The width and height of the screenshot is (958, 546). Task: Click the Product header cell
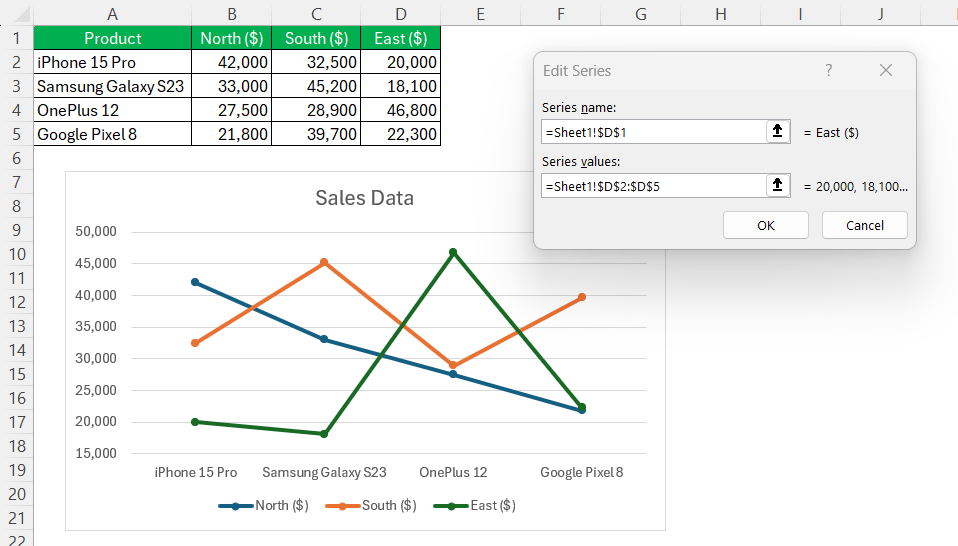[112, 38]
